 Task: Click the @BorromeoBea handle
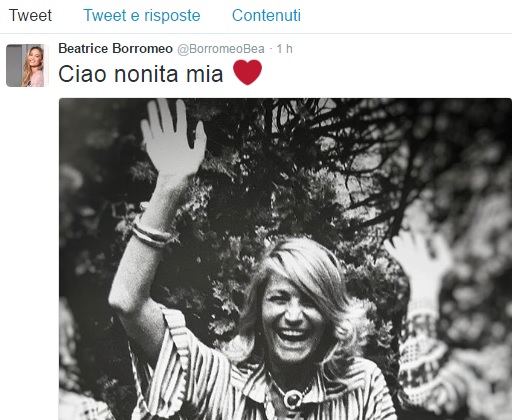tap(221, 49)
